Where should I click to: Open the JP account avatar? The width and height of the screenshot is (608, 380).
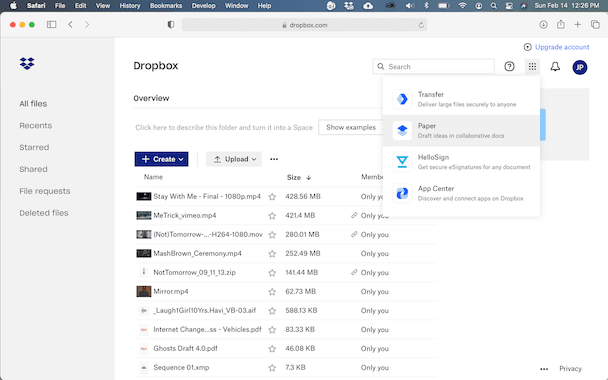point(580,67)
